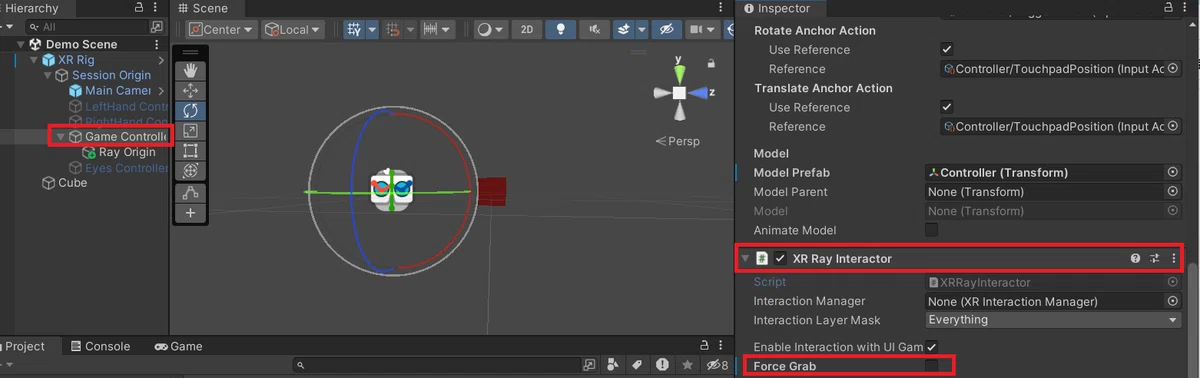Click the Edit Collider custom tool icon
Screen dimensions: 1200x378
[x=190, y=192]
